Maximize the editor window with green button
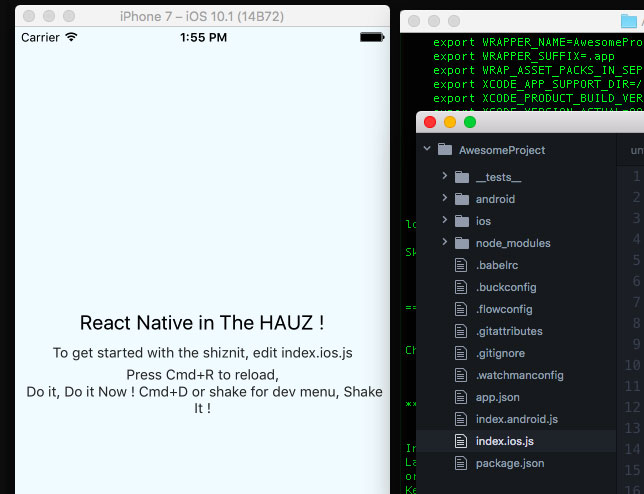Screen dimensions: 644x494 (470, 122)
